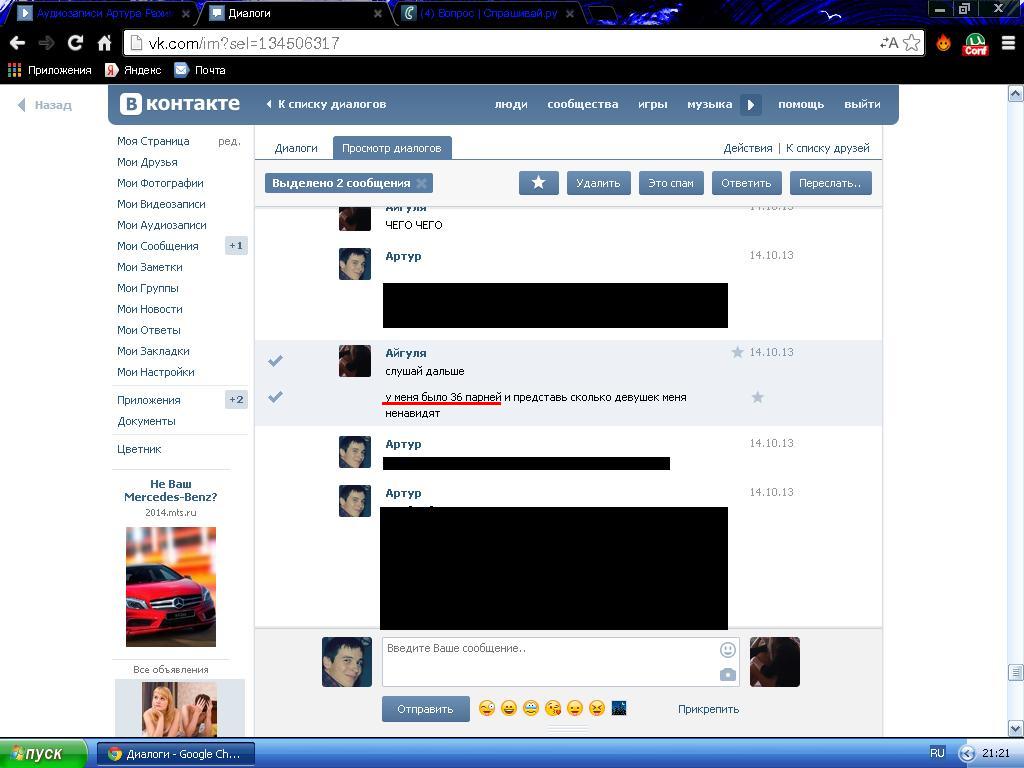Open the emoji picker smiley in message box
Screen dimensions: 1024x768
point(728,650)
